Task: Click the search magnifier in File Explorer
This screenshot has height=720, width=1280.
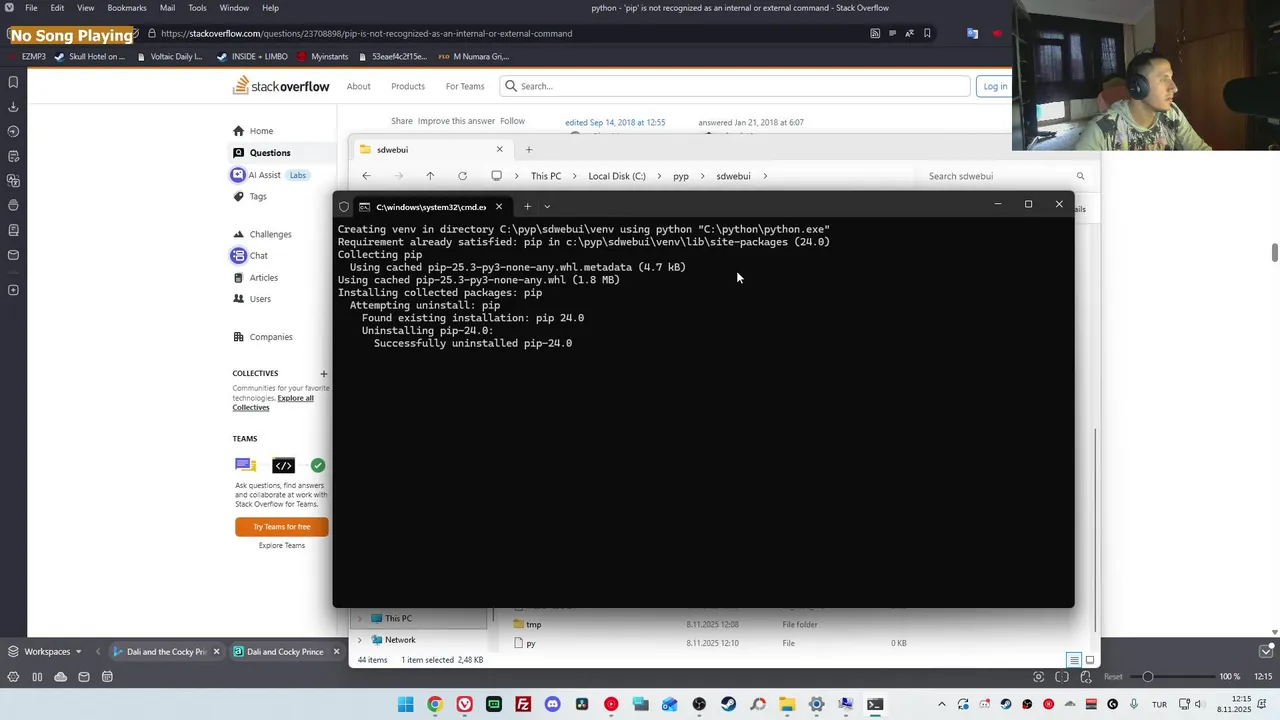Action: click(x=1080, y=176)
